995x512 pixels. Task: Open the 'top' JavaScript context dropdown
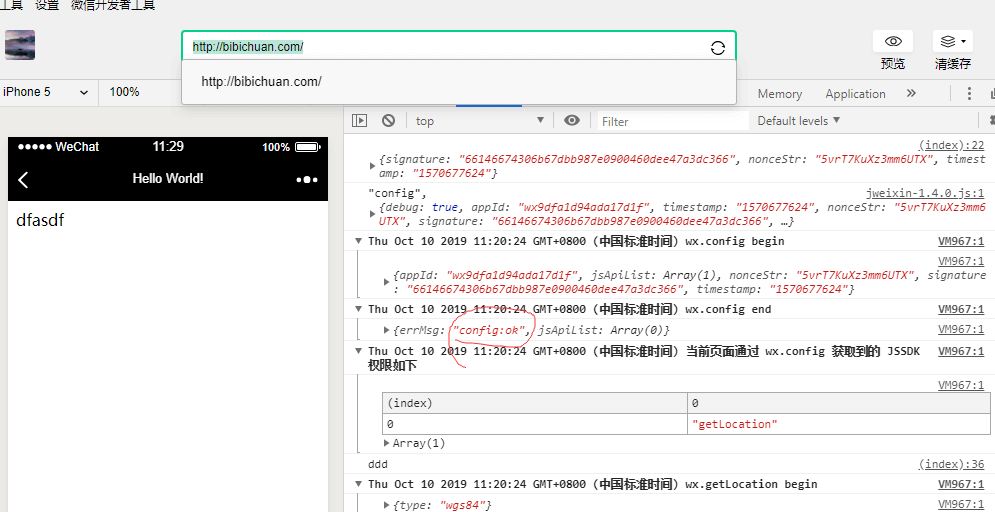[480, 121]
